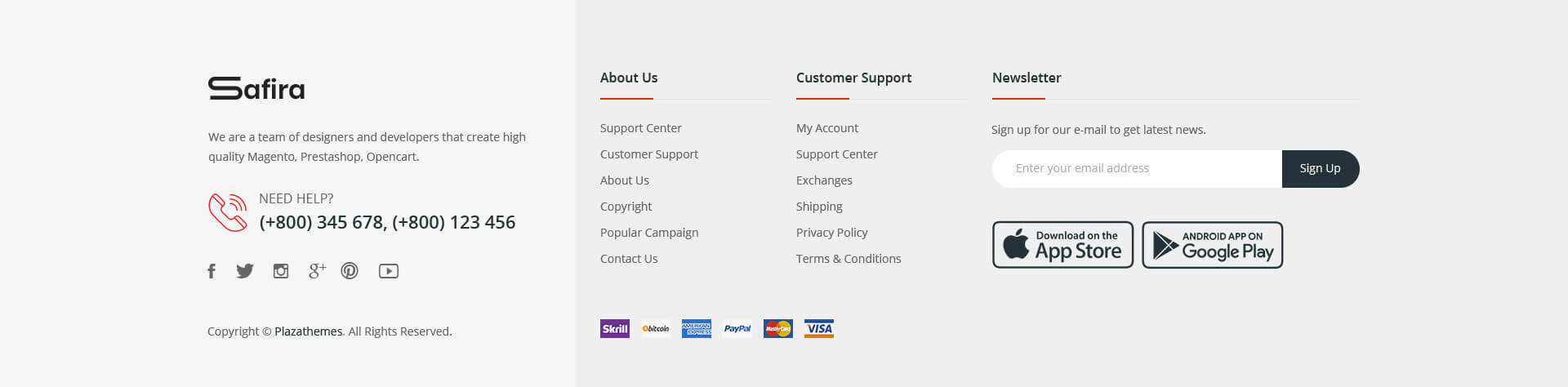This screenshot has height=387, width=1568.
Task: Click the Visa payment icon
Action: (819, 329)
